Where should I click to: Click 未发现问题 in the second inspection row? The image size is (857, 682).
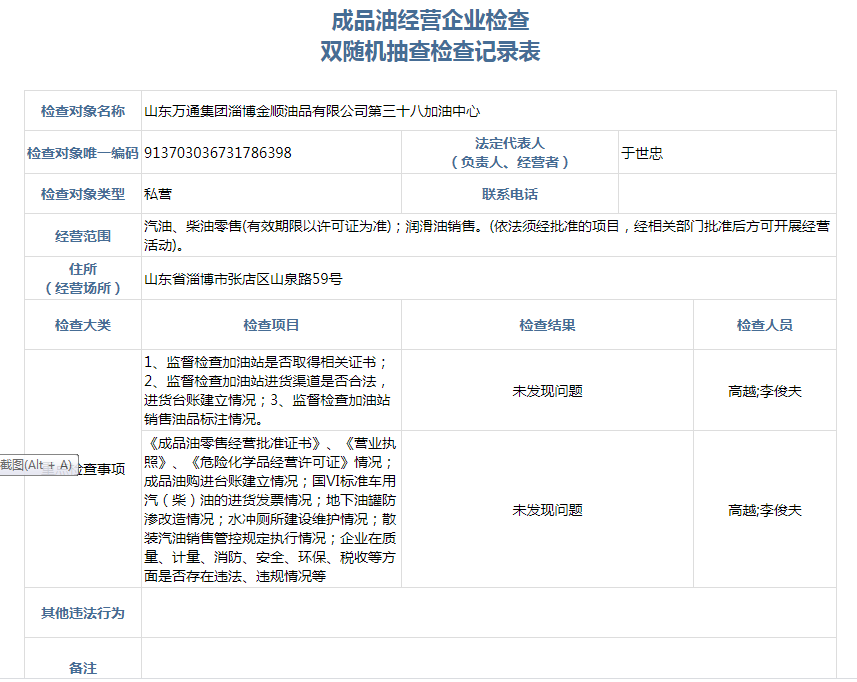(548, 510)
